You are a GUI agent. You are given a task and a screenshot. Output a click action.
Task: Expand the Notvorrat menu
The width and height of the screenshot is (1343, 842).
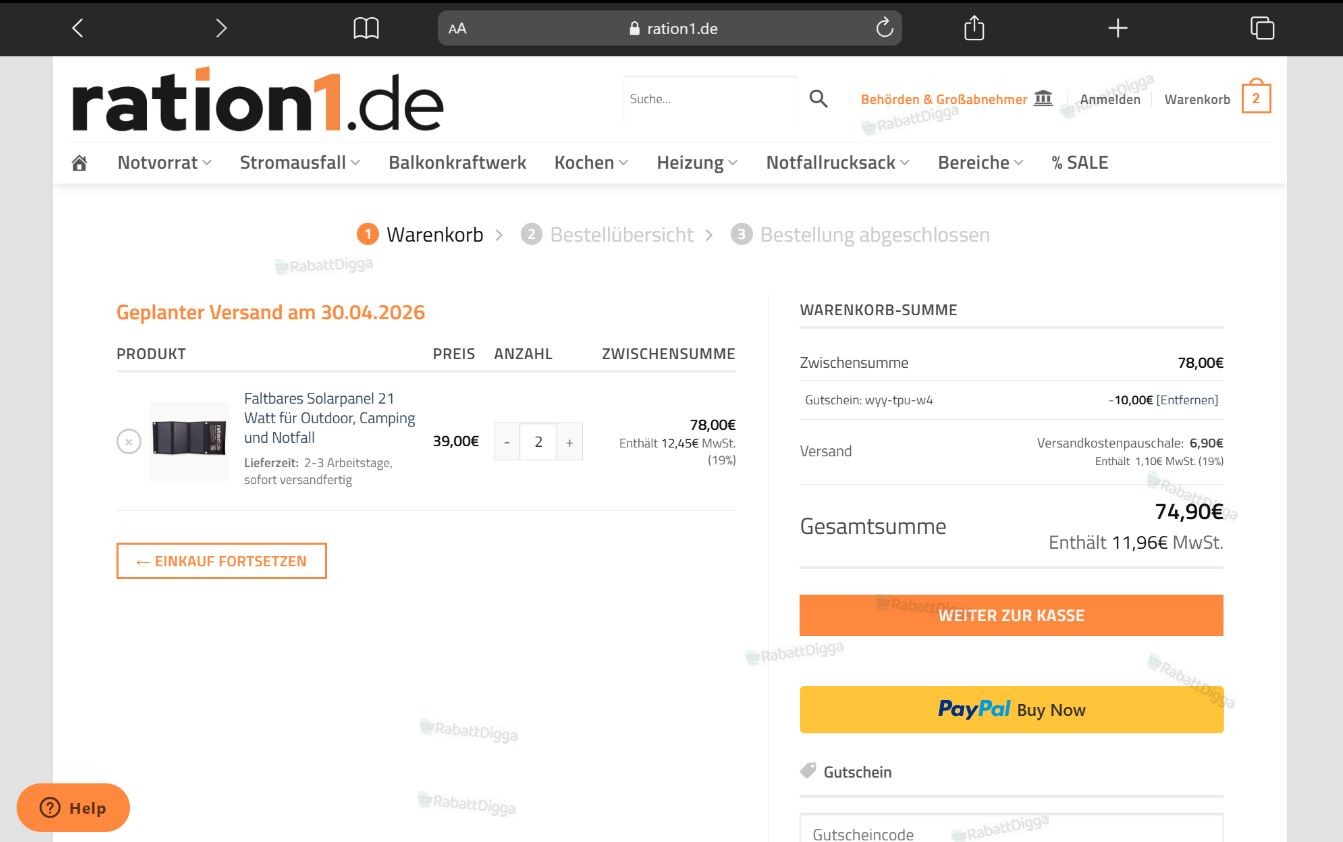(x=164, y=163)
